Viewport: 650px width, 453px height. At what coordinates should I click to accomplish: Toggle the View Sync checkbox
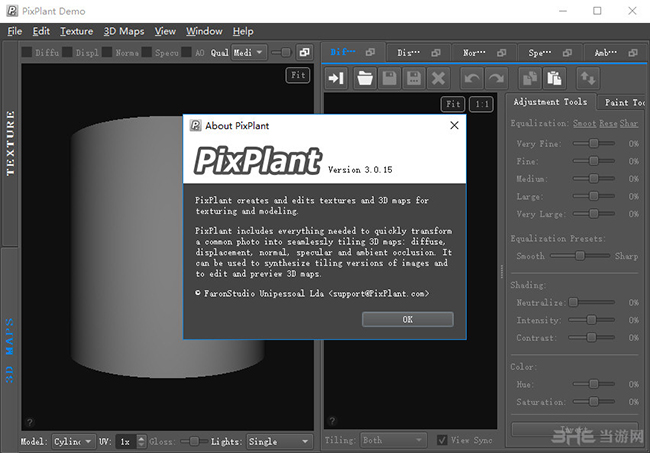[442, 440]
